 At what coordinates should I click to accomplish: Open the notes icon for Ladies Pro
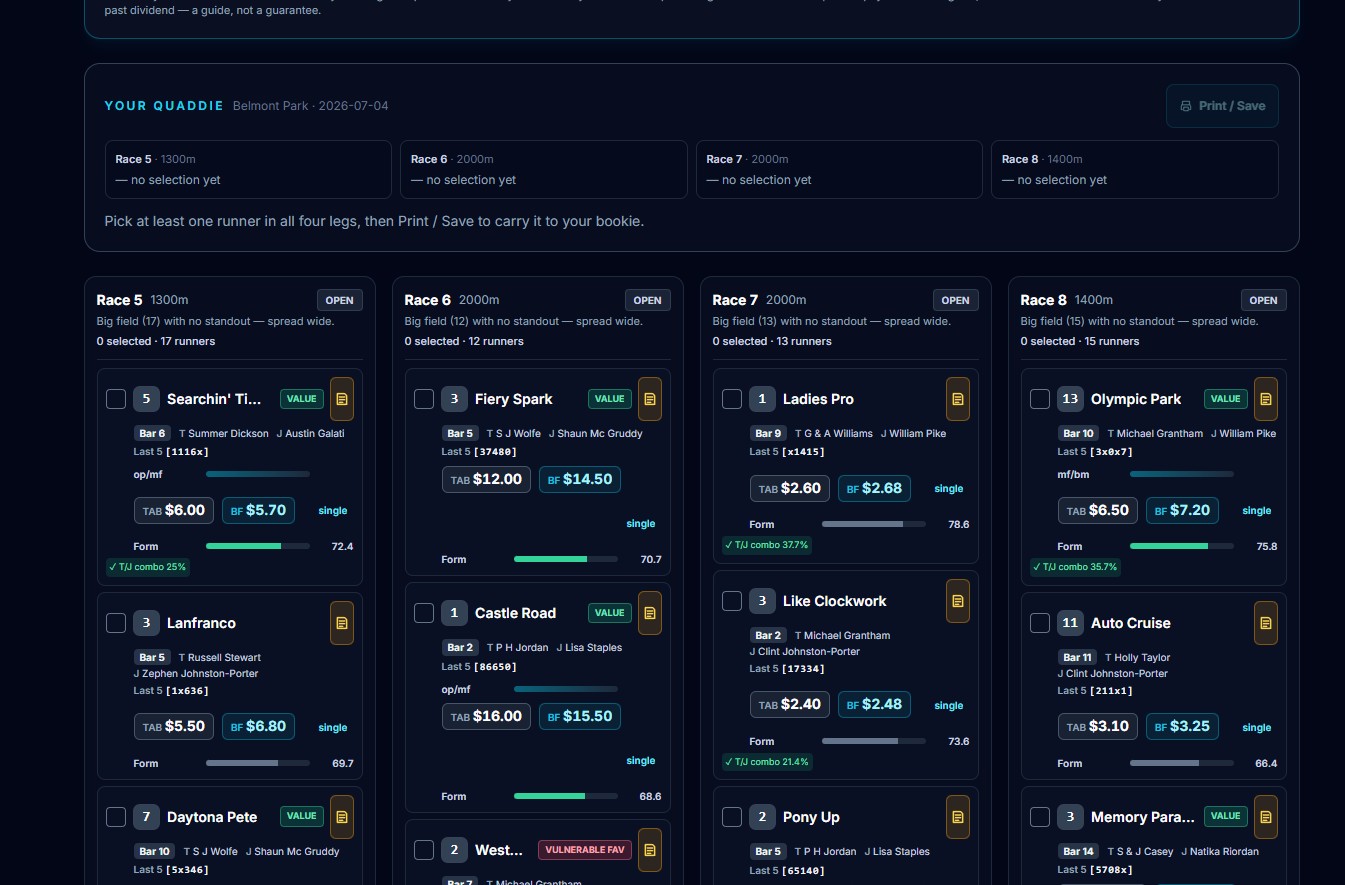(x=958, y=399)
